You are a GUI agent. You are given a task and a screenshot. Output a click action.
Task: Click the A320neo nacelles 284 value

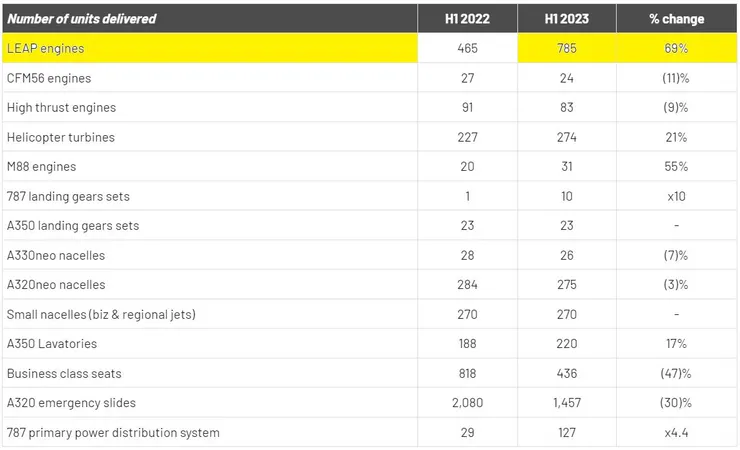(x=466, y=284)
